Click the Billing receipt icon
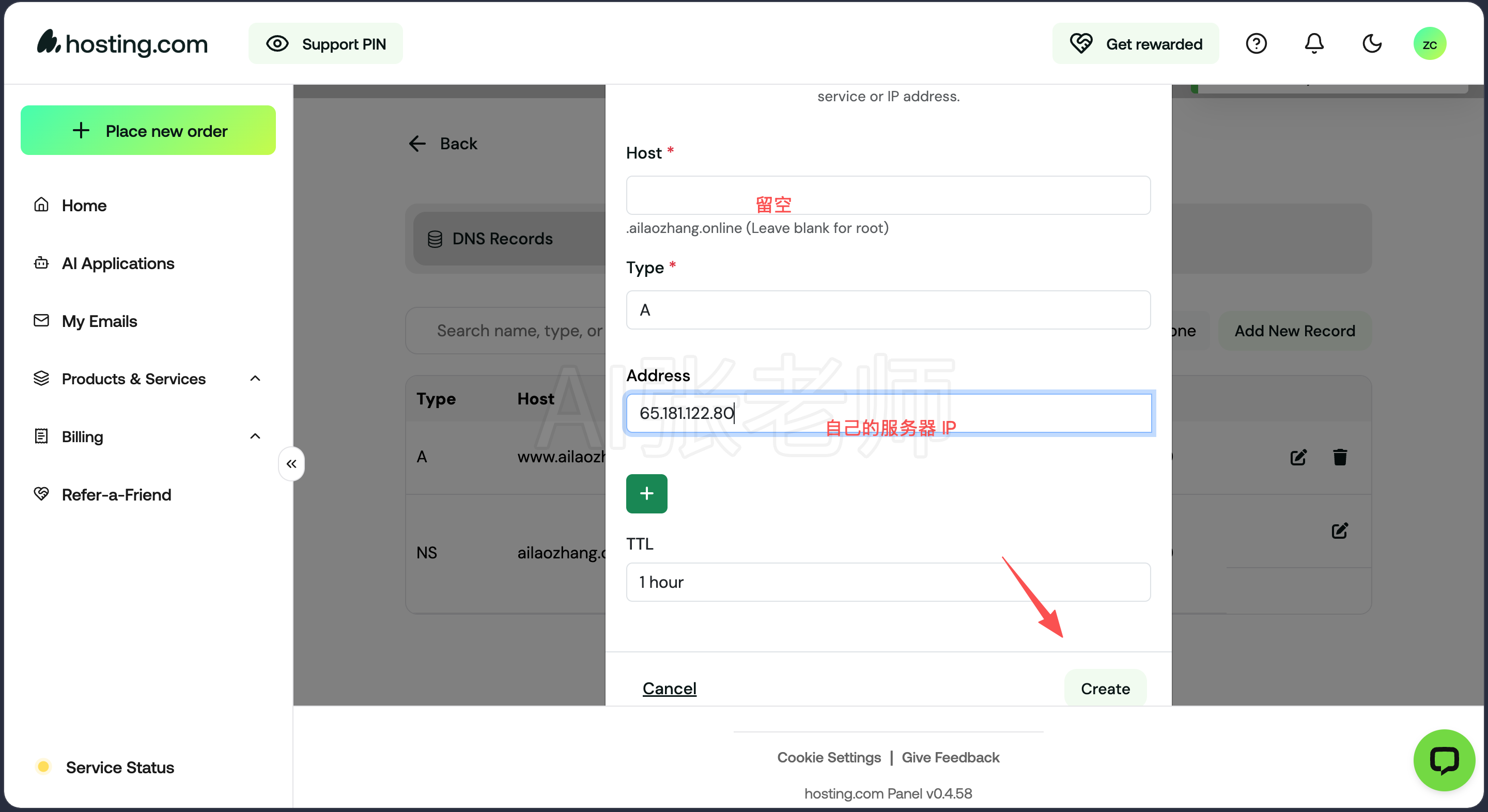This screenshot has width=1488, height=812. click(41, 435)
